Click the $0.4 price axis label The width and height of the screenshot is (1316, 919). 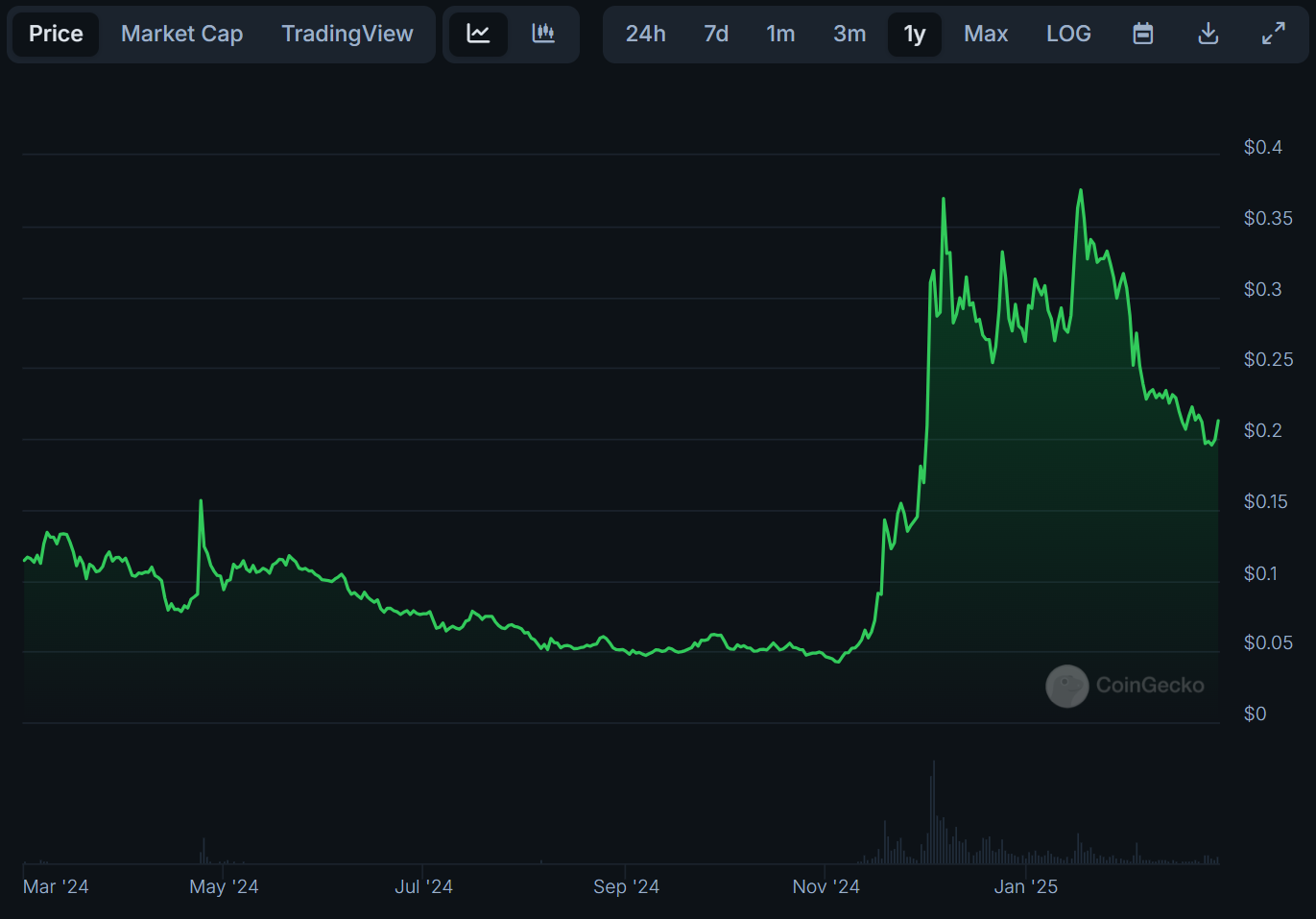click(1262, 147)
